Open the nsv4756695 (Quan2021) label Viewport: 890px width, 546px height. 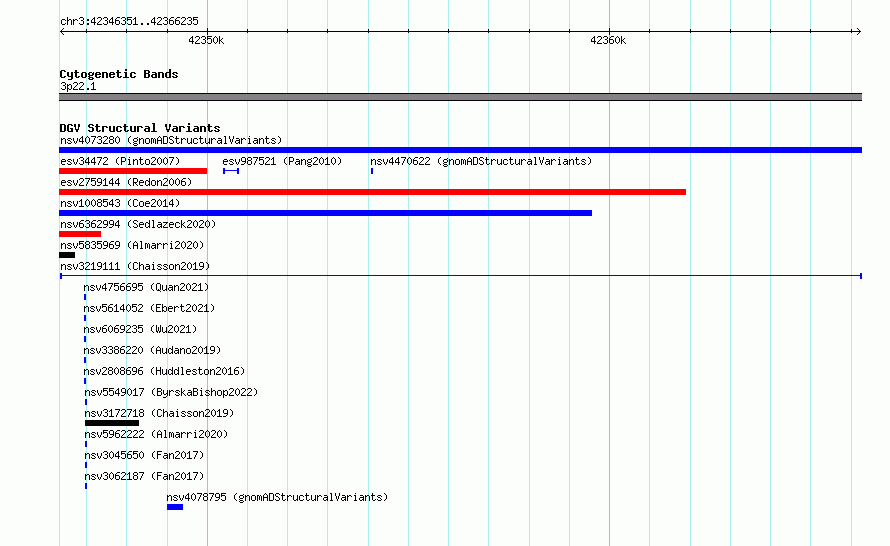[x=146, y=287]
